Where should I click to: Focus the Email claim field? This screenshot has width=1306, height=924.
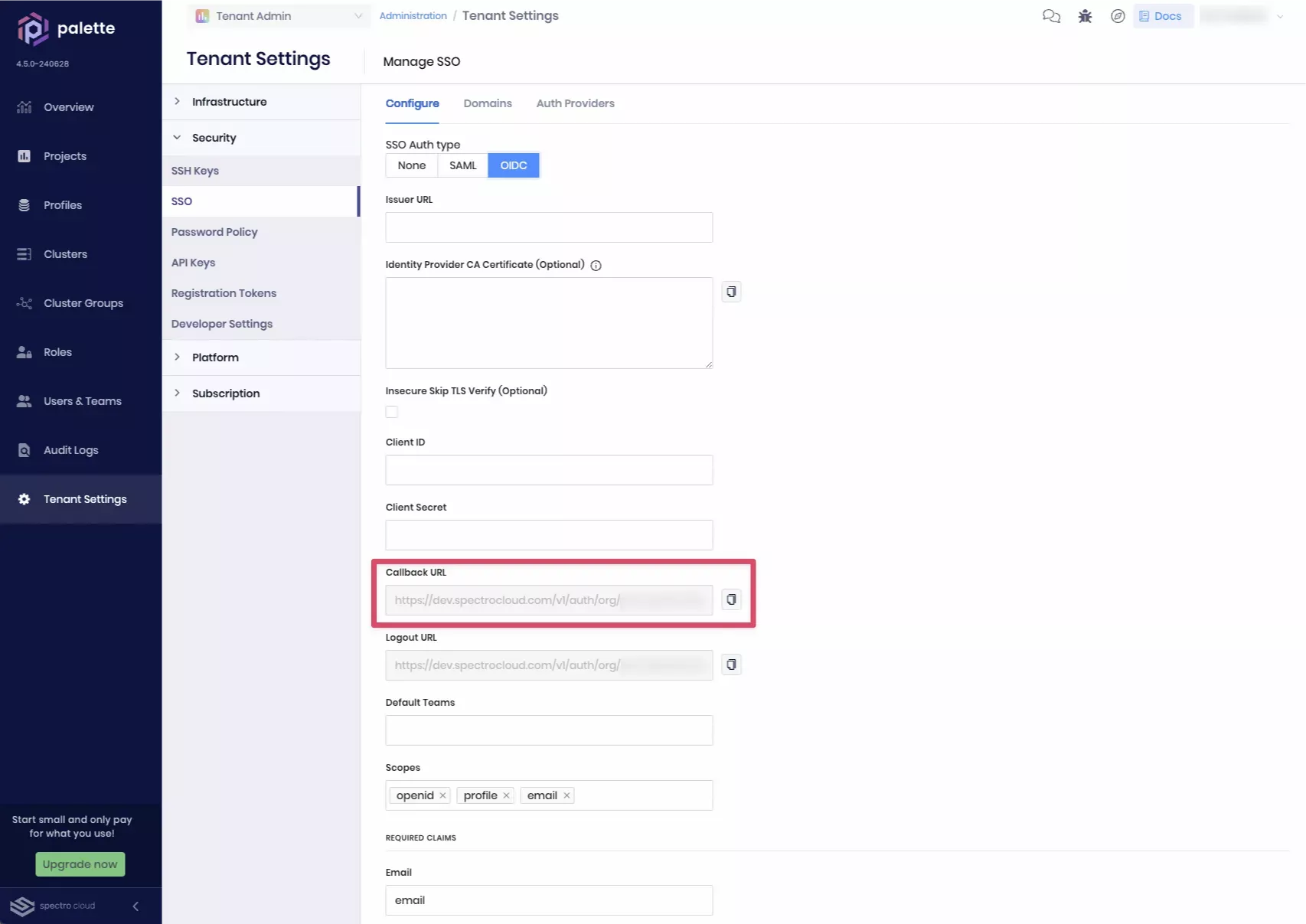549,900
